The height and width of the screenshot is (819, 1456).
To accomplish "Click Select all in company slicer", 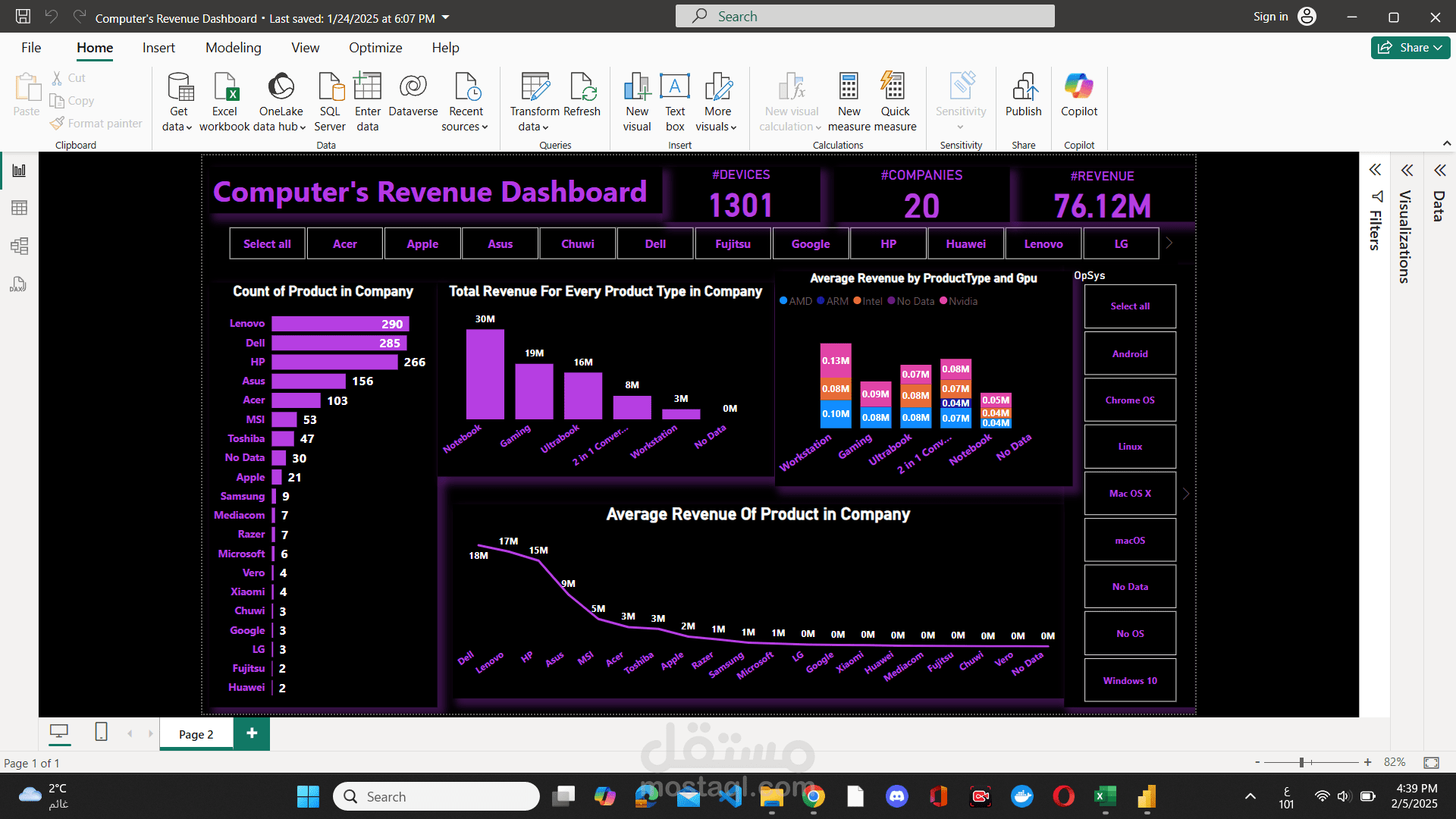I will click(267, 243).
